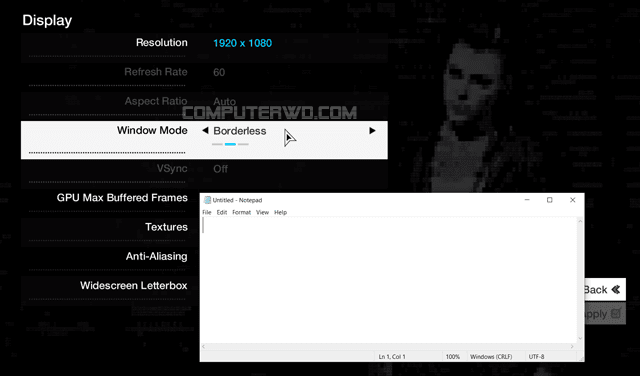Click Windows (CRLF) in Notepad status bar
The width and height of the screenshot is (640, 376).
click(491, 357)
